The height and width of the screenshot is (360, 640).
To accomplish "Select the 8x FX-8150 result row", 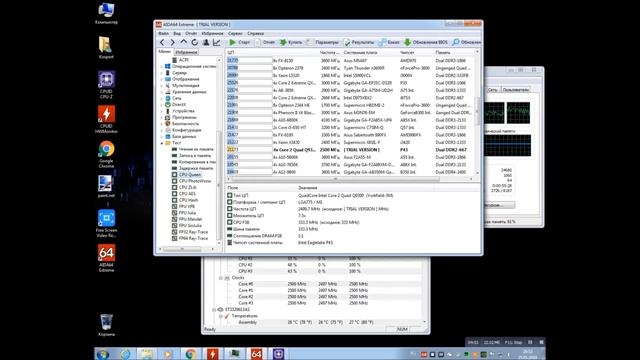I will point(350,60).
